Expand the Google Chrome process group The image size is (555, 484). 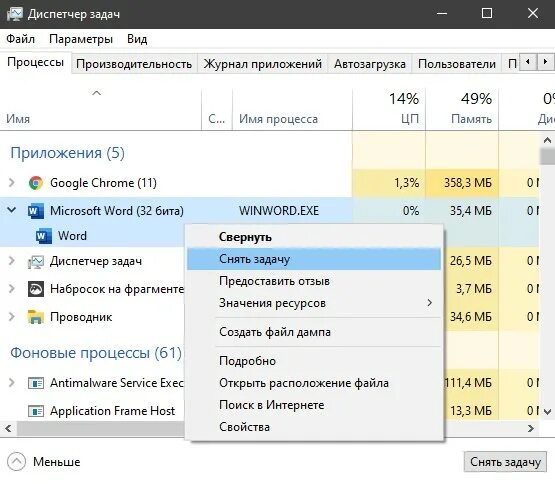click(x=12, y=183)
